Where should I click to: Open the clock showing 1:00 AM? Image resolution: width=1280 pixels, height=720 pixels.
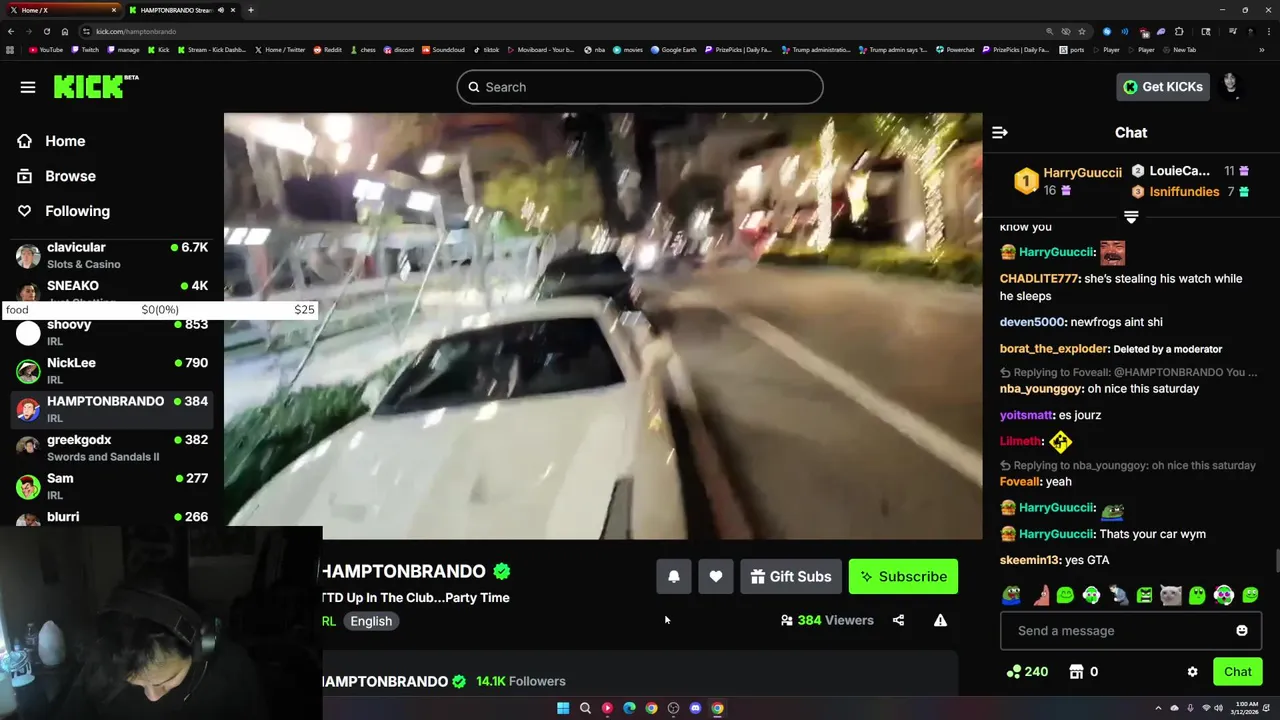coord(1246,708)
